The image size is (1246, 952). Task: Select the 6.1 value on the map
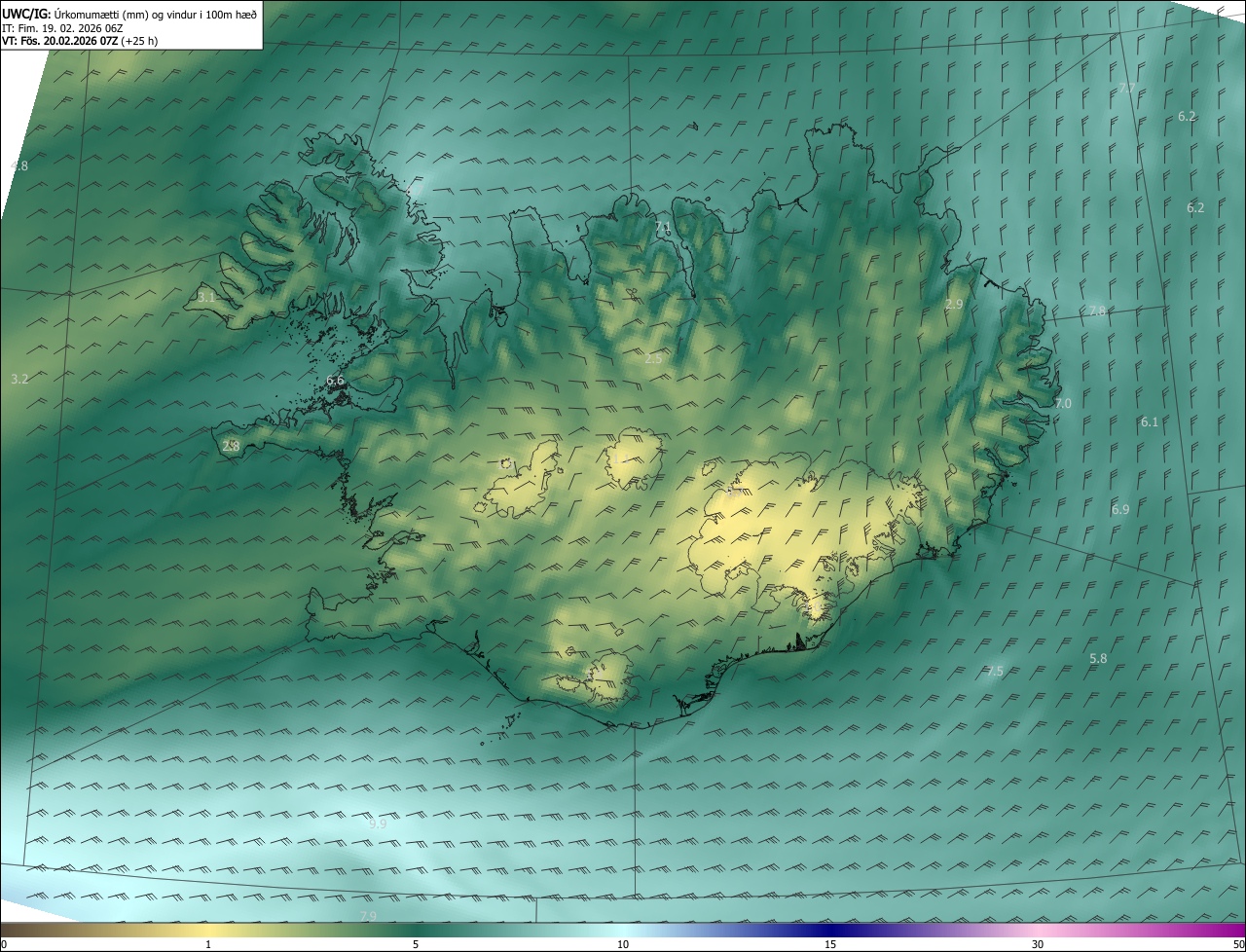point(1150,422)
